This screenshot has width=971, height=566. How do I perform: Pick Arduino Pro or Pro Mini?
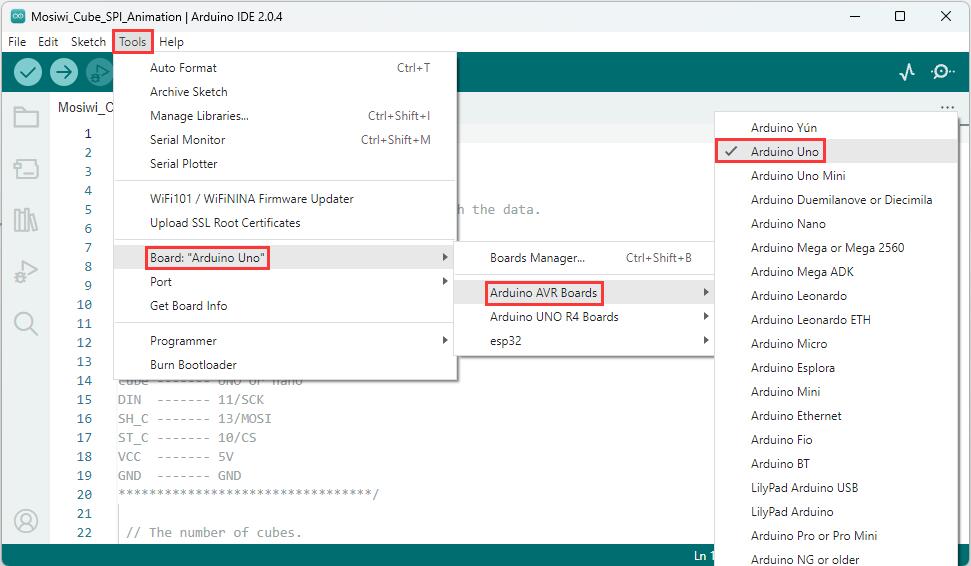[836, 536]
